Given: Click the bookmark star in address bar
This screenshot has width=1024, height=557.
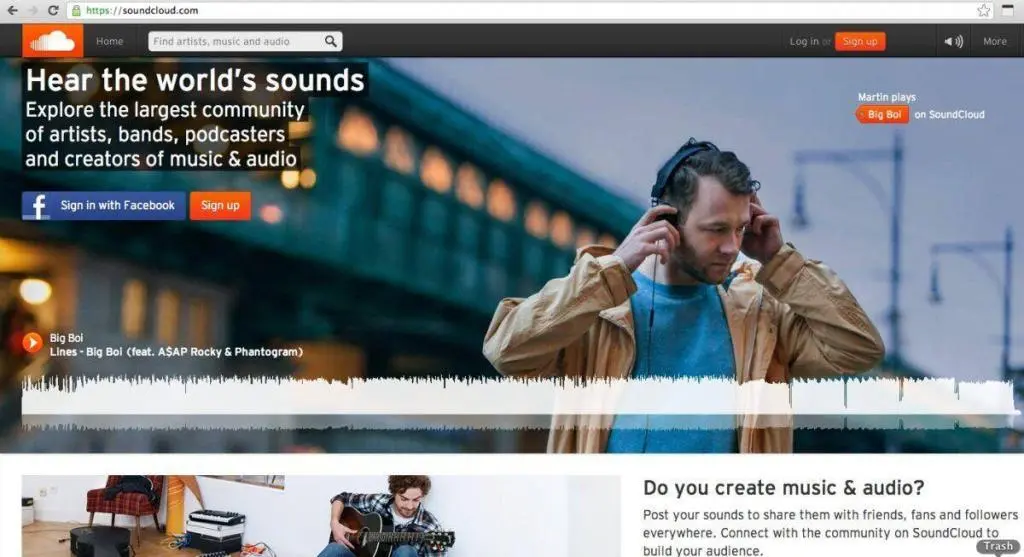Looking at the screenshot, I should point(983,10).
